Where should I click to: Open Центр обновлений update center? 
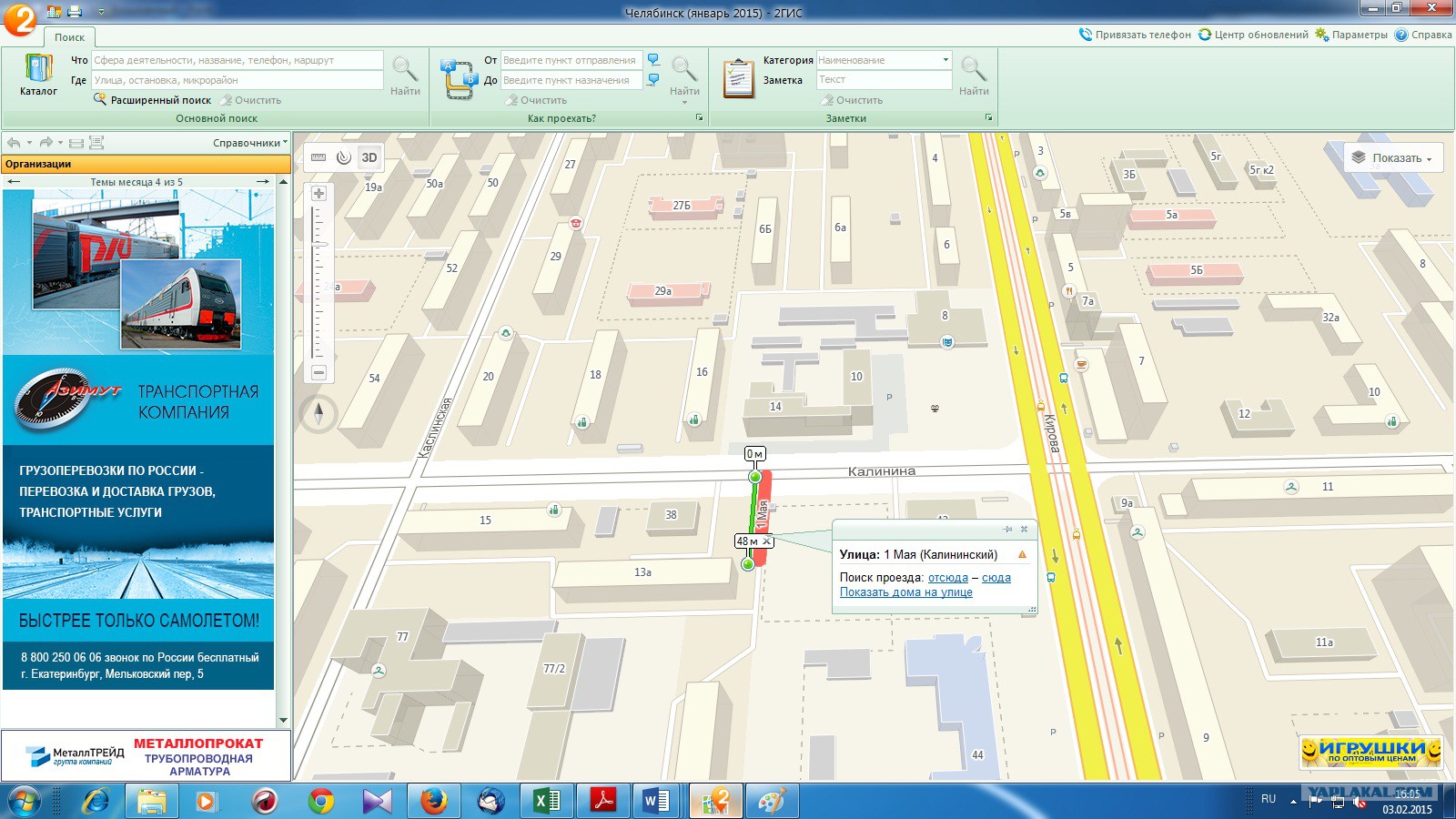click(x=1253, y=35)
